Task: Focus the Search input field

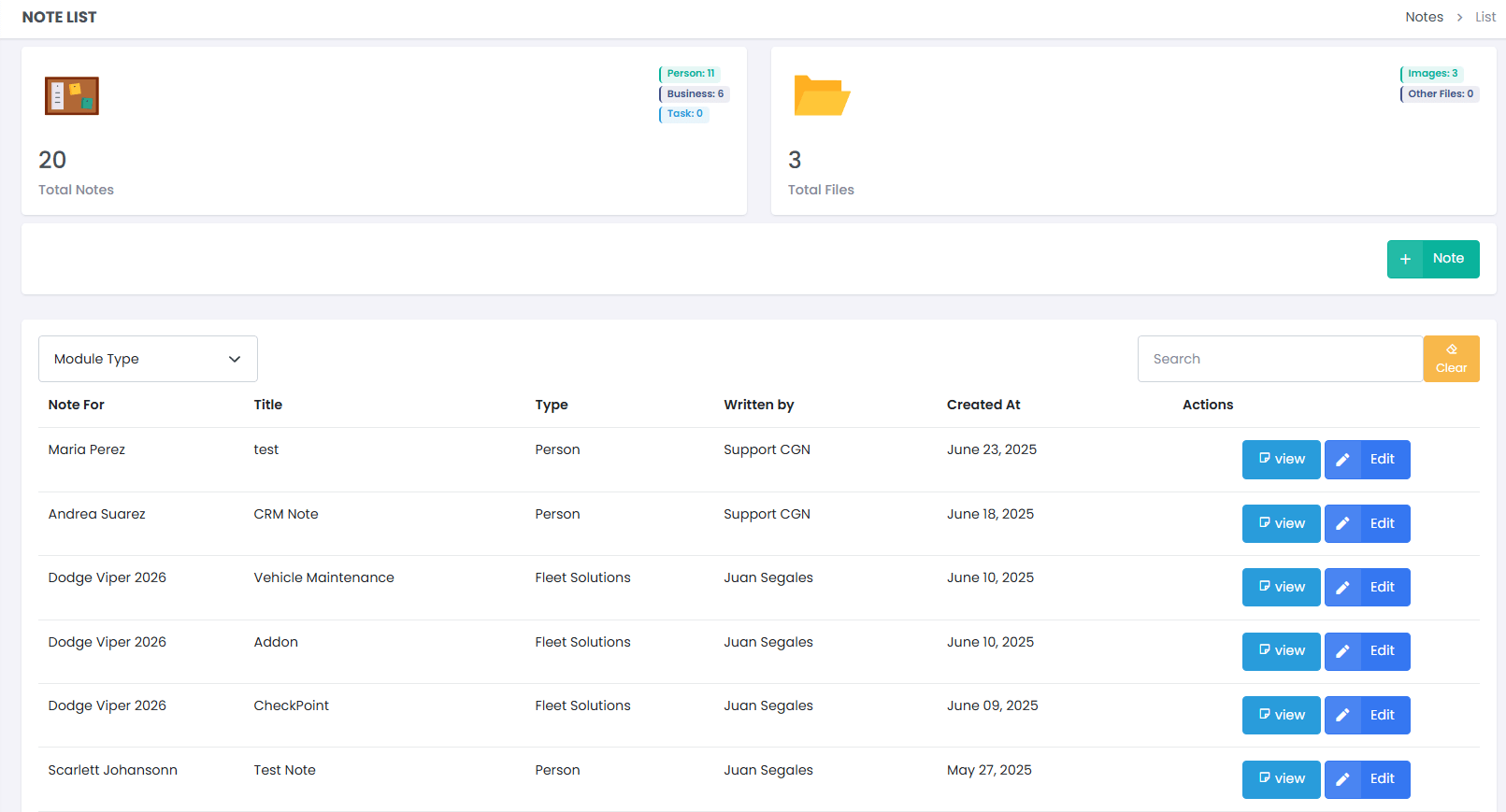Action: [x=1280, y=359]
